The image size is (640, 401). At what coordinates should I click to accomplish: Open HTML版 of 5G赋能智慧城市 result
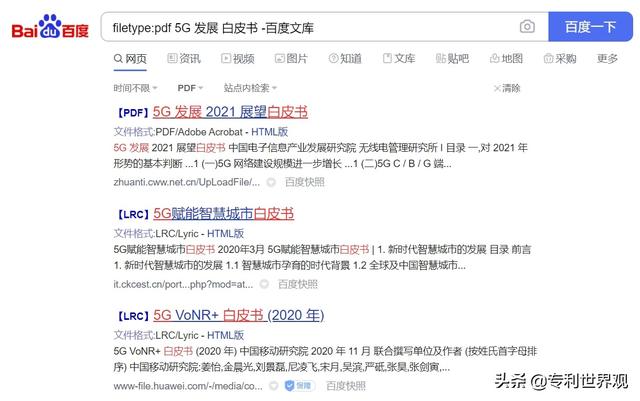click(226, 234)
